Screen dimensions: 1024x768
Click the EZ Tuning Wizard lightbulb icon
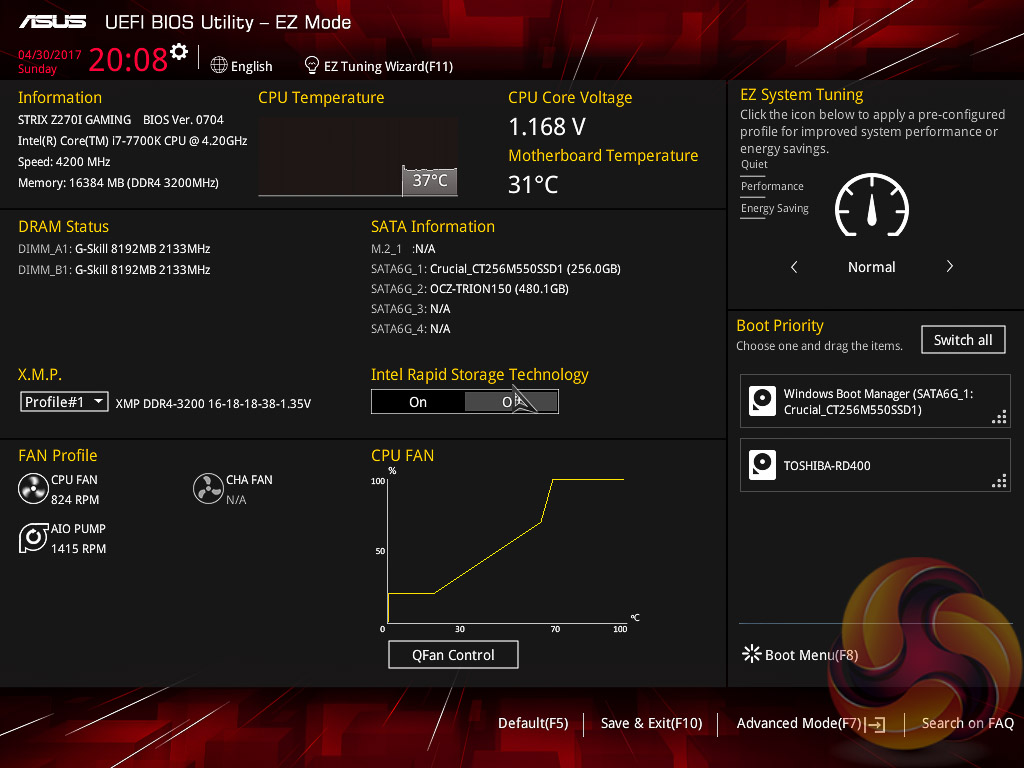pos(312,65)
